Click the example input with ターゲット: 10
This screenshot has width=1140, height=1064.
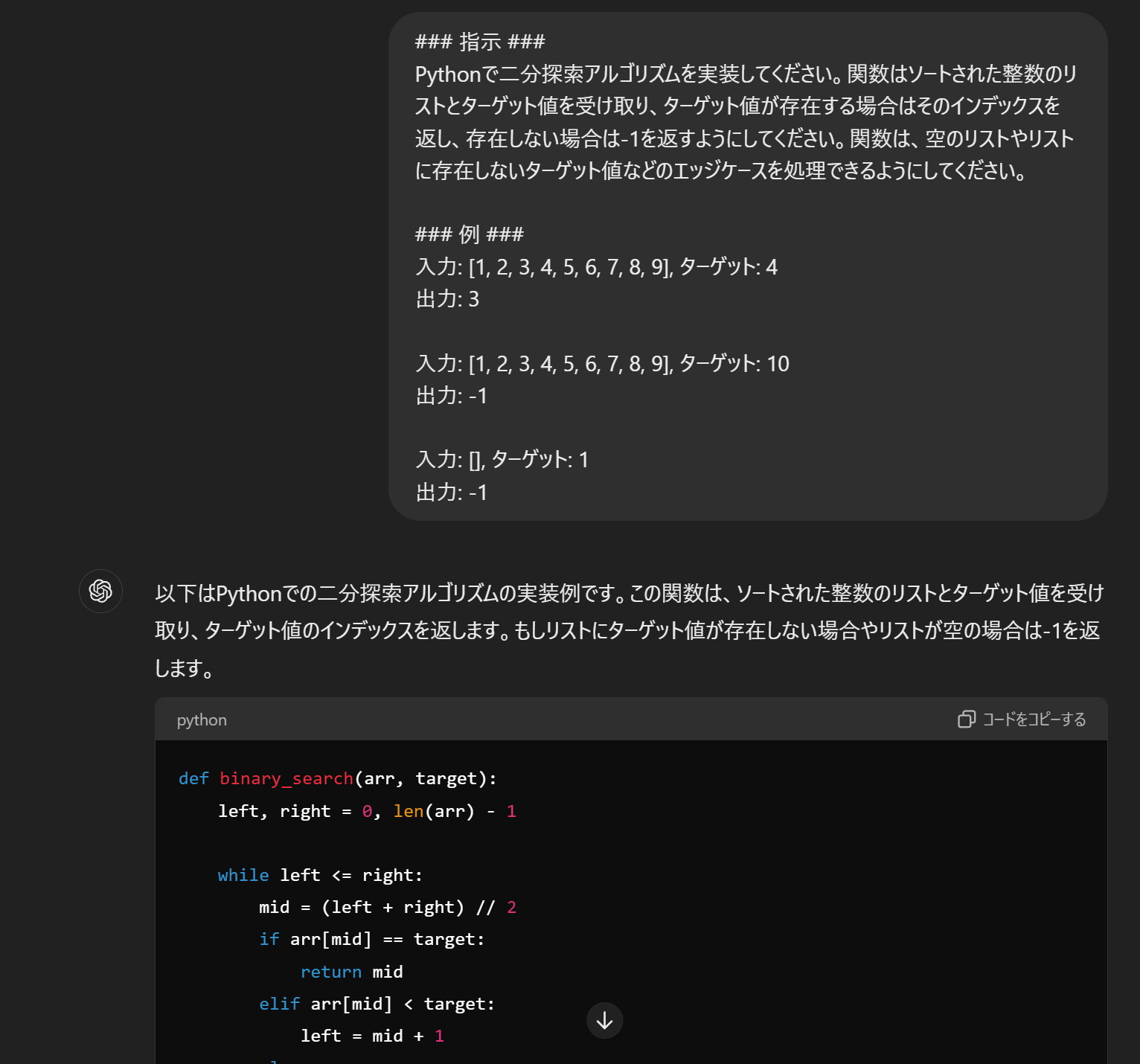[602, 364]
